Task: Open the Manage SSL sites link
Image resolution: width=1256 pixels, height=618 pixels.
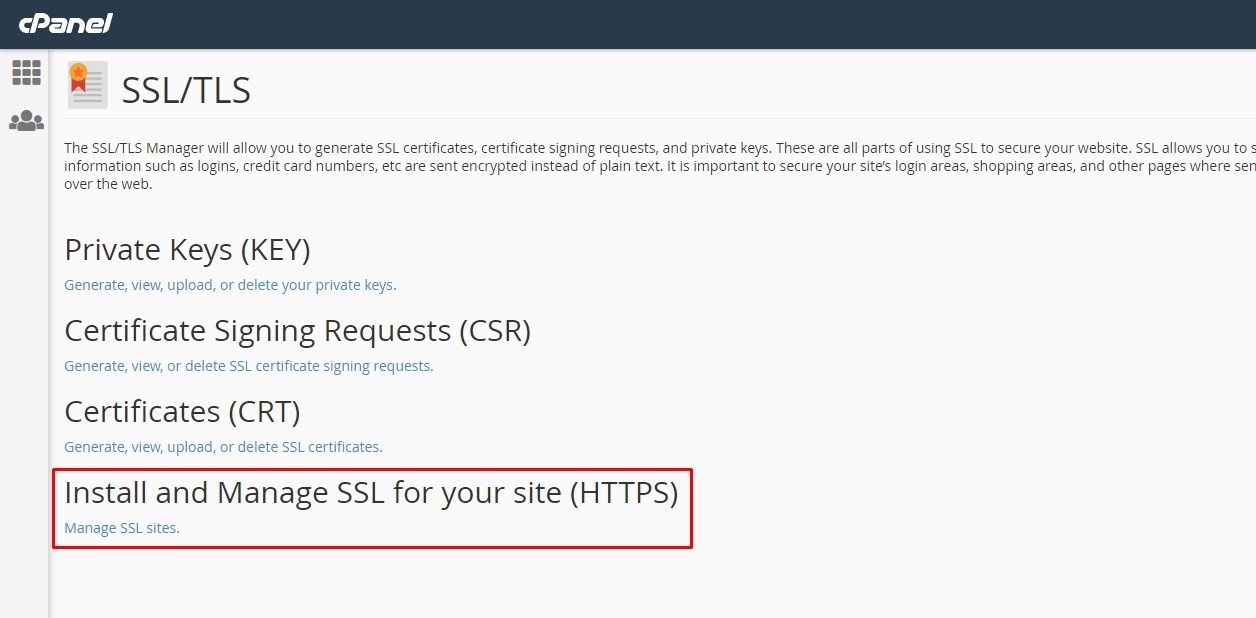Action: (121, 528)
